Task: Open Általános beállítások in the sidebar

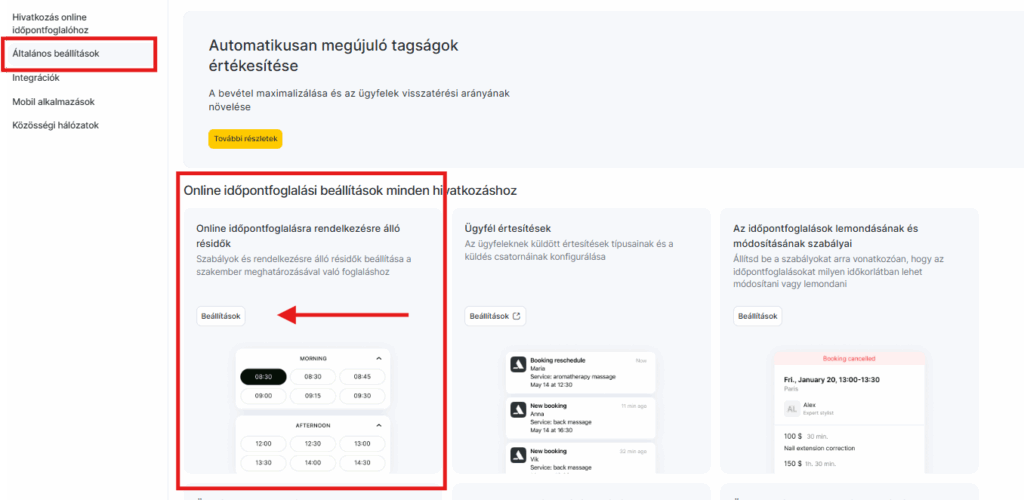Action: (56, 53)
